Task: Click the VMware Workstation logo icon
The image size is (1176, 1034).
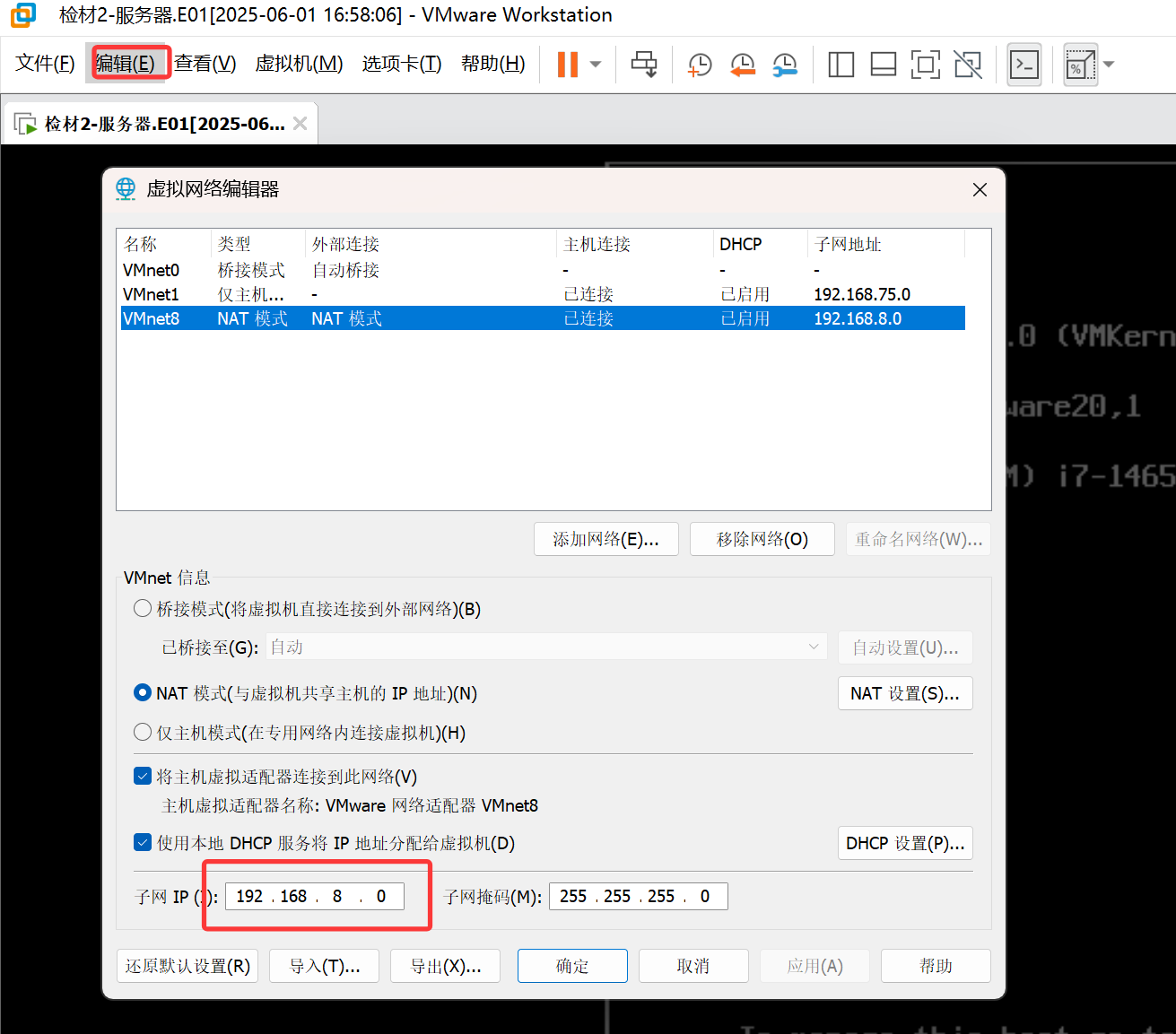Action: (x=23, y=15)
